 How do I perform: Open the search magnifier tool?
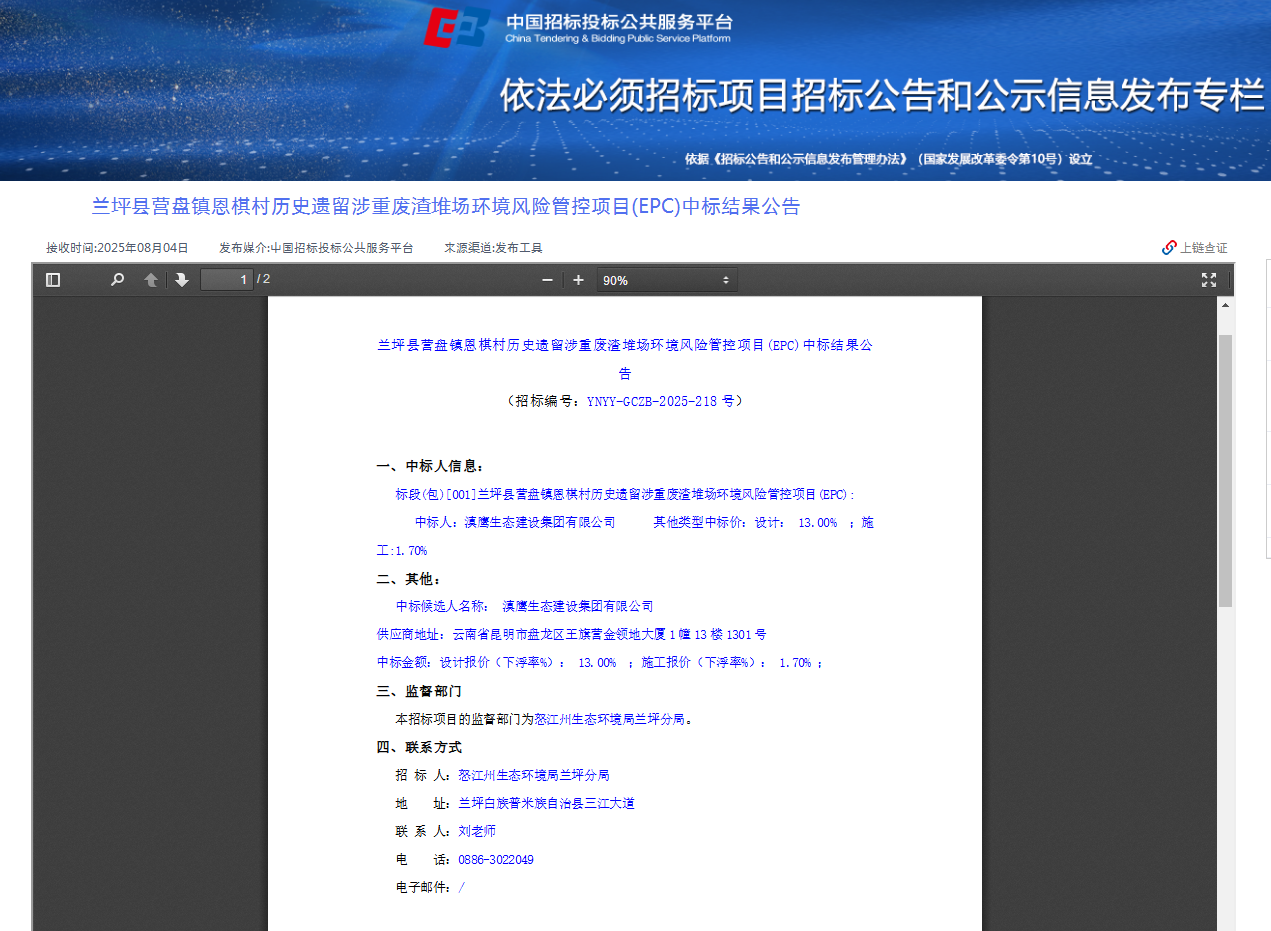(x=117, y=280)
